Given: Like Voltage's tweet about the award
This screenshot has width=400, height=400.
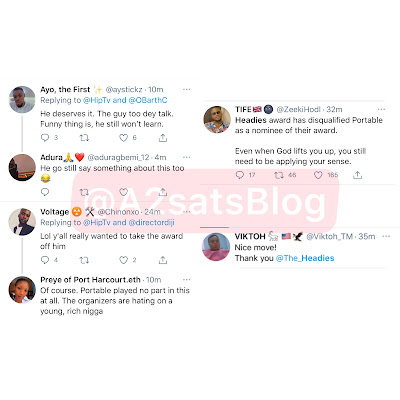Looking at the screenshot, I should pos(124,260).
